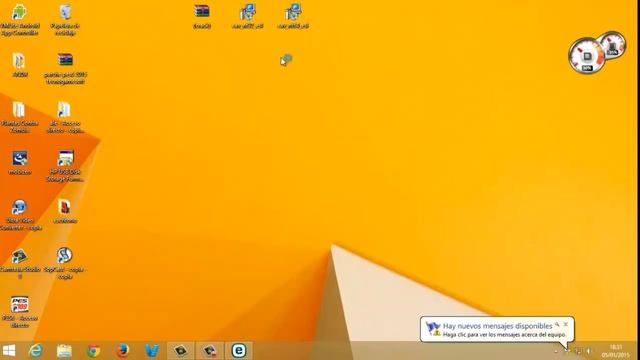Close the notification balloon
This screenshot has width=640, height=360.
566,324
